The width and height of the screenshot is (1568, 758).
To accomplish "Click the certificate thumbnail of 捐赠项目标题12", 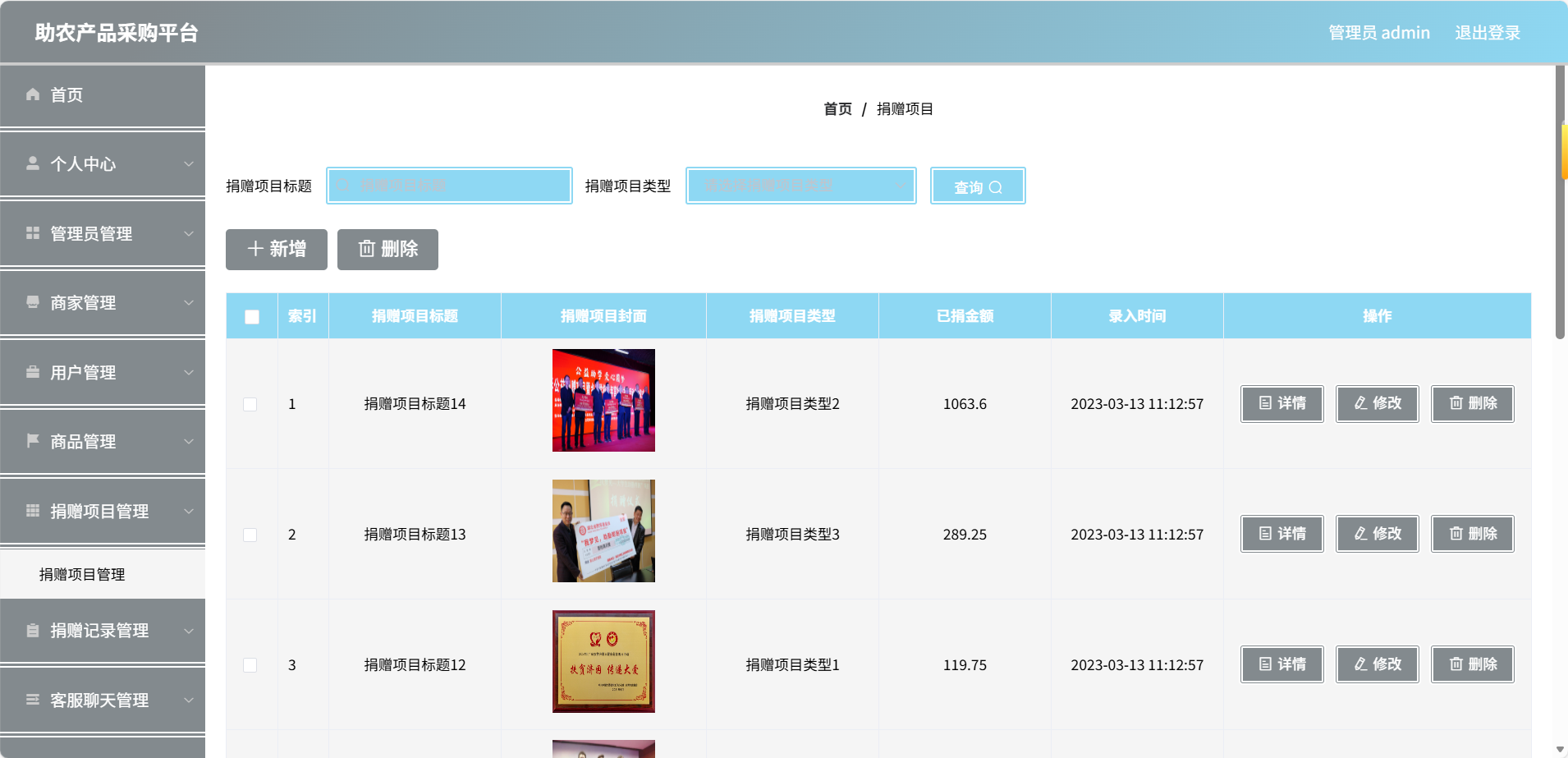I will [x=603, y=661].
